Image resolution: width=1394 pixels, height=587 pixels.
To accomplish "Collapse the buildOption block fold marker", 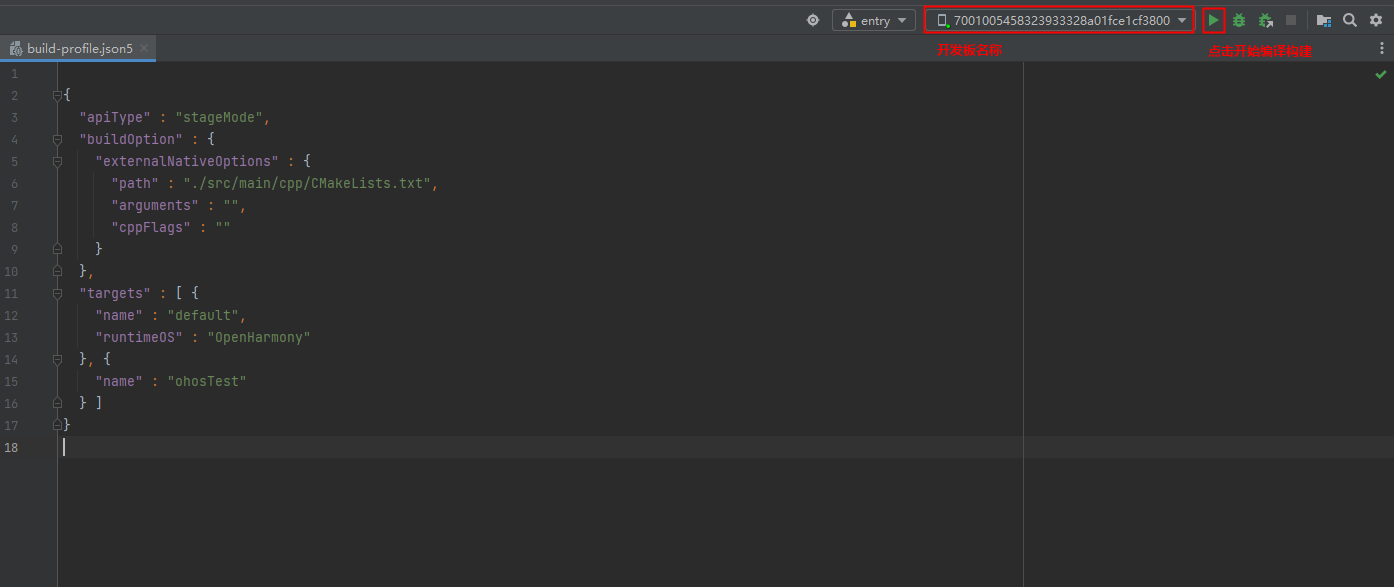I will 57,140.
